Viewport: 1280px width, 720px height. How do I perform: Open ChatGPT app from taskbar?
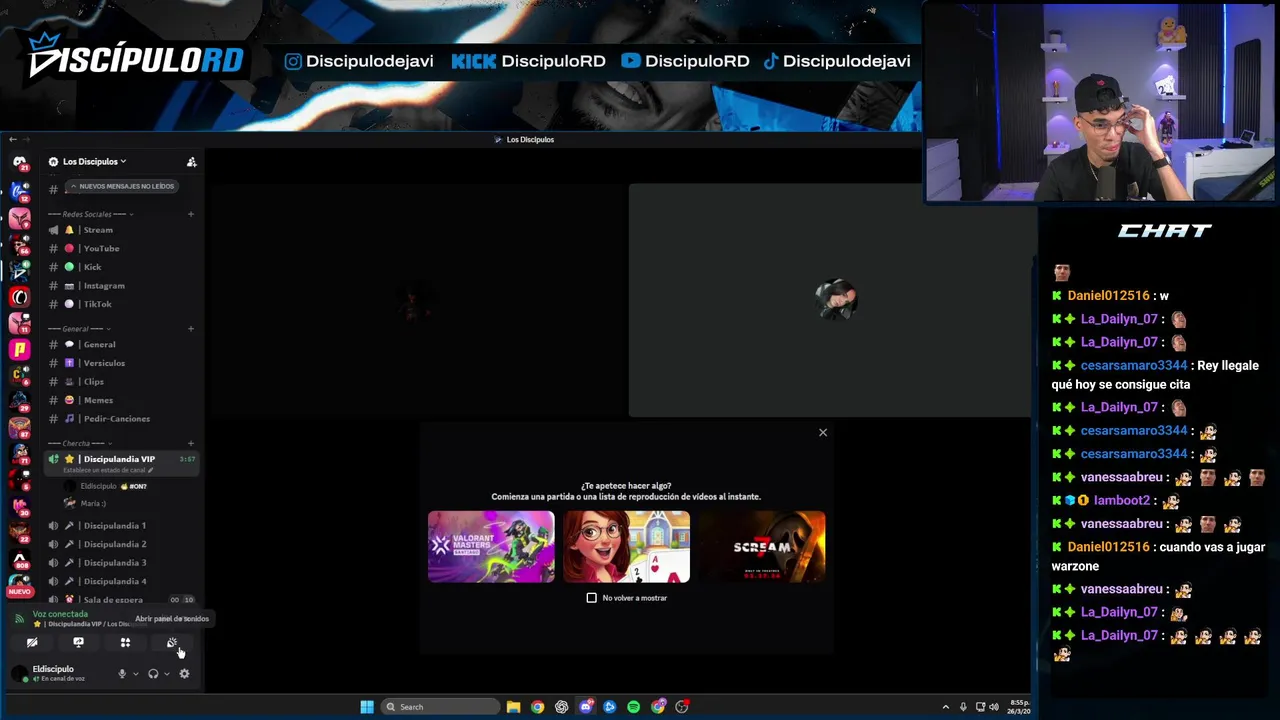click(562, 707)
